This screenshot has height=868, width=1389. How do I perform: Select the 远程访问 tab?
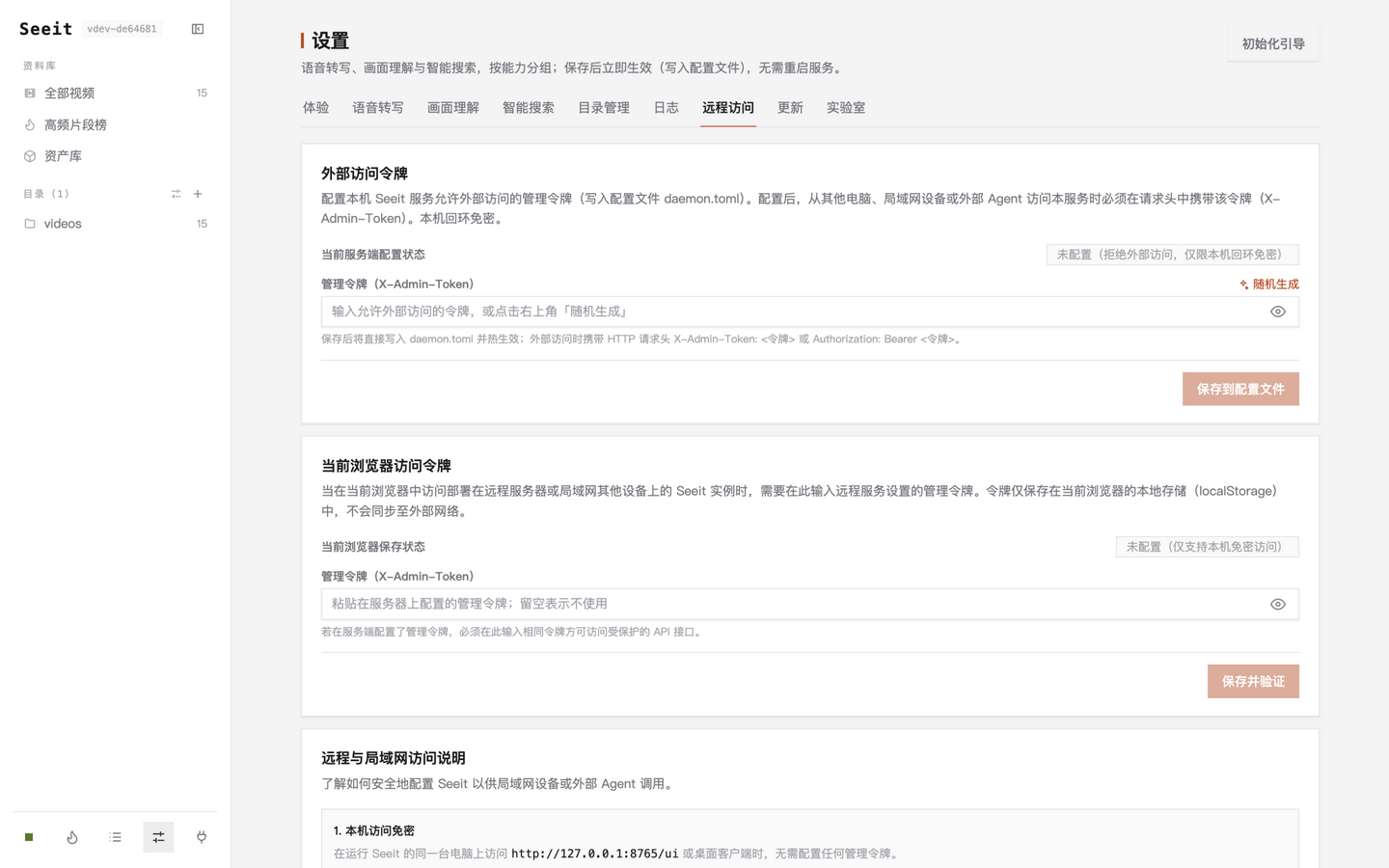tap(728, 108)
